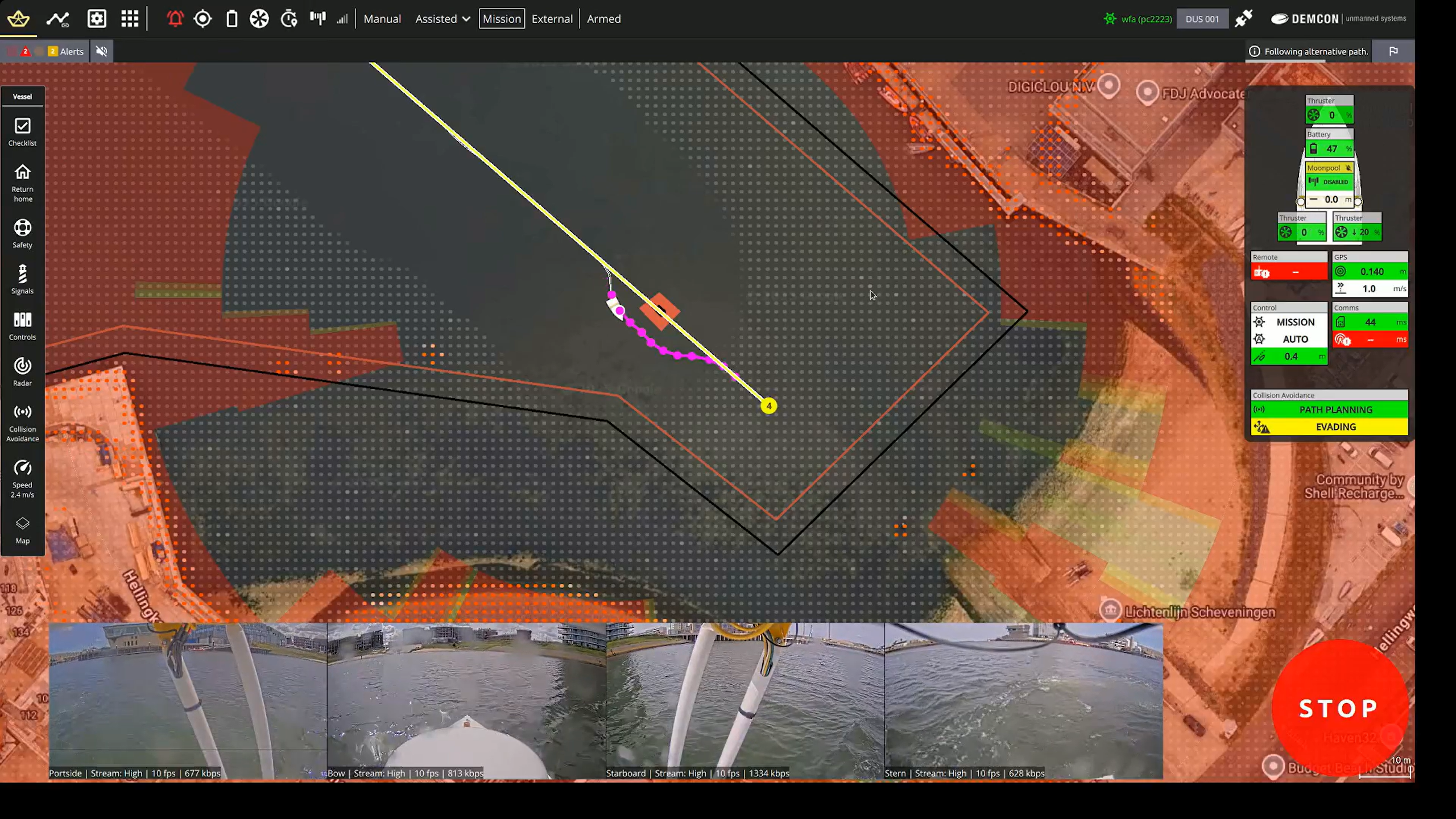
Task: Click the timer location icon in toolbar
Action: (289, 19)
